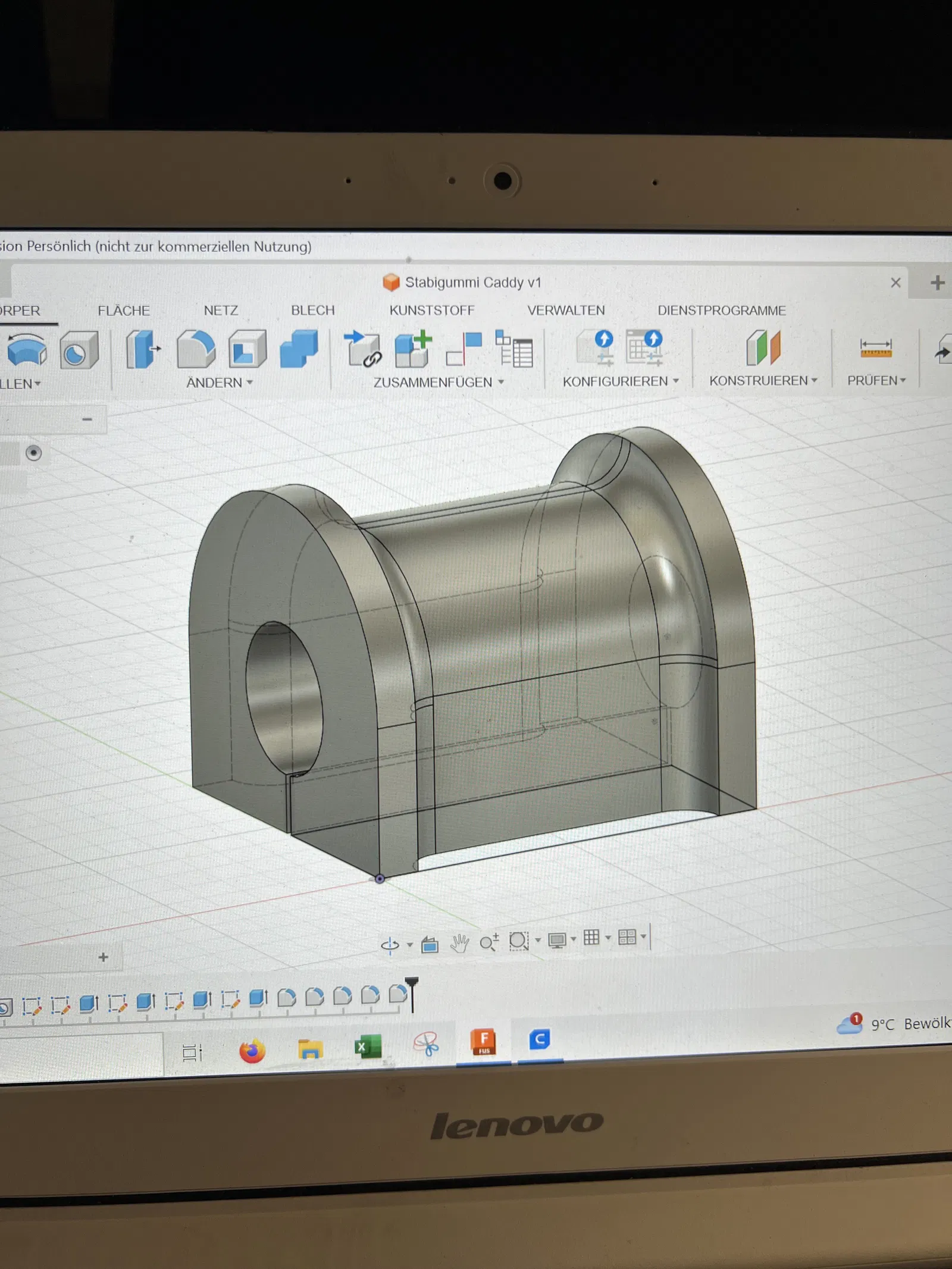Open File Explorer from the taskbar
The image size is (952, 1269).
[x=310, y=1049]
